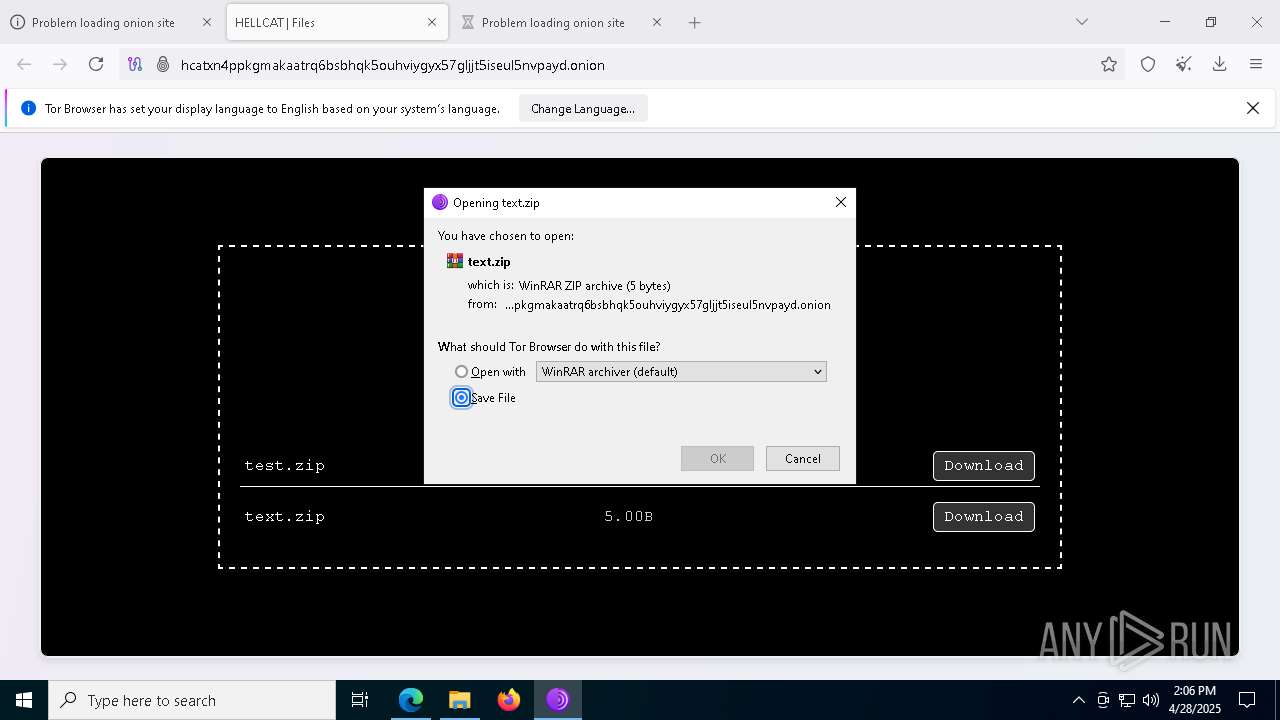The height and width of the screenshot is (720, 1280).
Task: Click the text.zip file name in list
Action: click(285, 517)
